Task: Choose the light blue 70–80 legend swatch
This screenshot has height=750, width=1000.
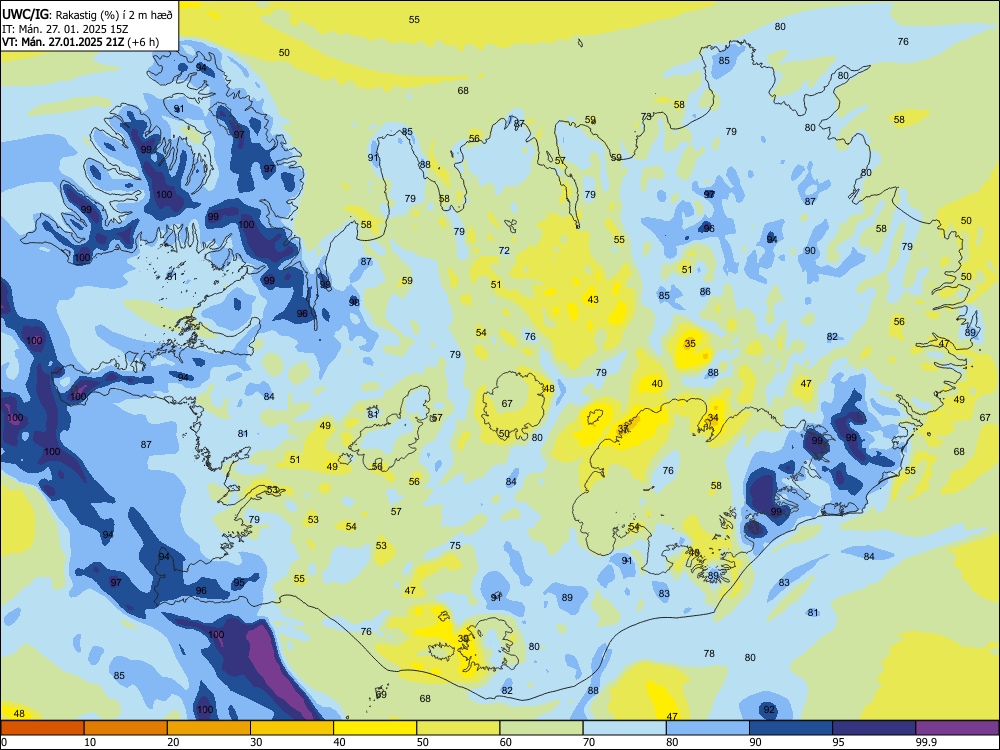Action: (624, 728)
